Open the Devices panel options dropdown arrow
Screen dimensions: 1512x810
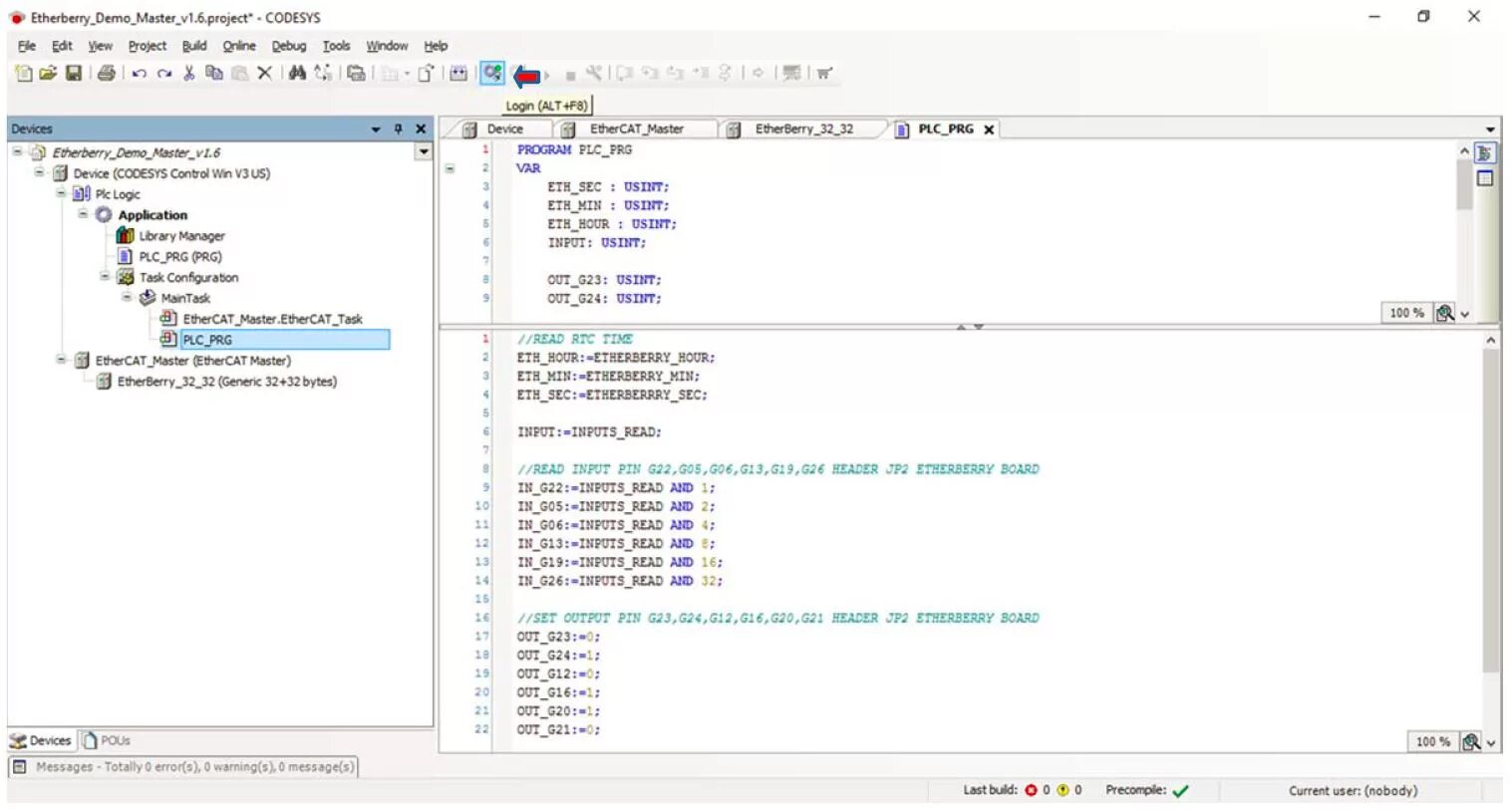(x=376, y=130)
